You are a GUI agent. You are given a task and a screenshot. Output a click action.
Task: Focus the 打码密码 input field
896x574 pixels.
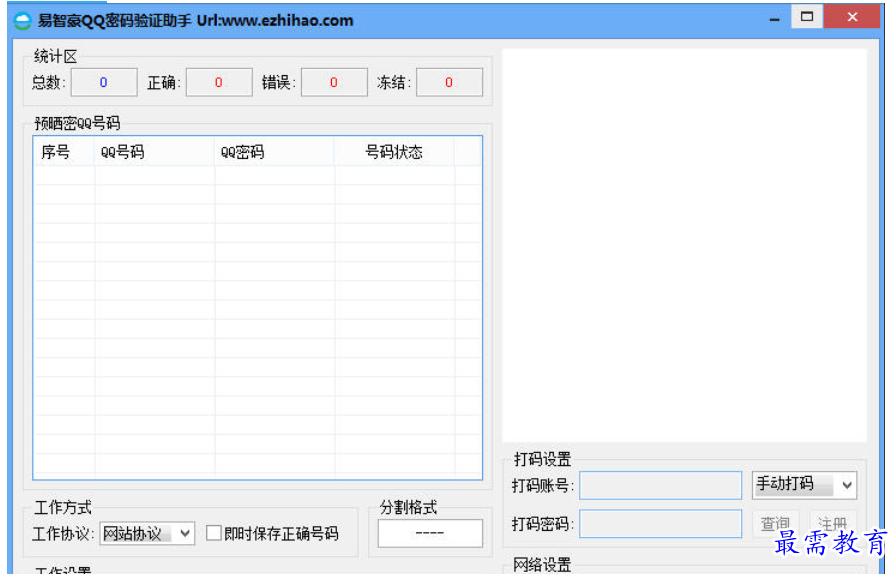click(661, 524)
